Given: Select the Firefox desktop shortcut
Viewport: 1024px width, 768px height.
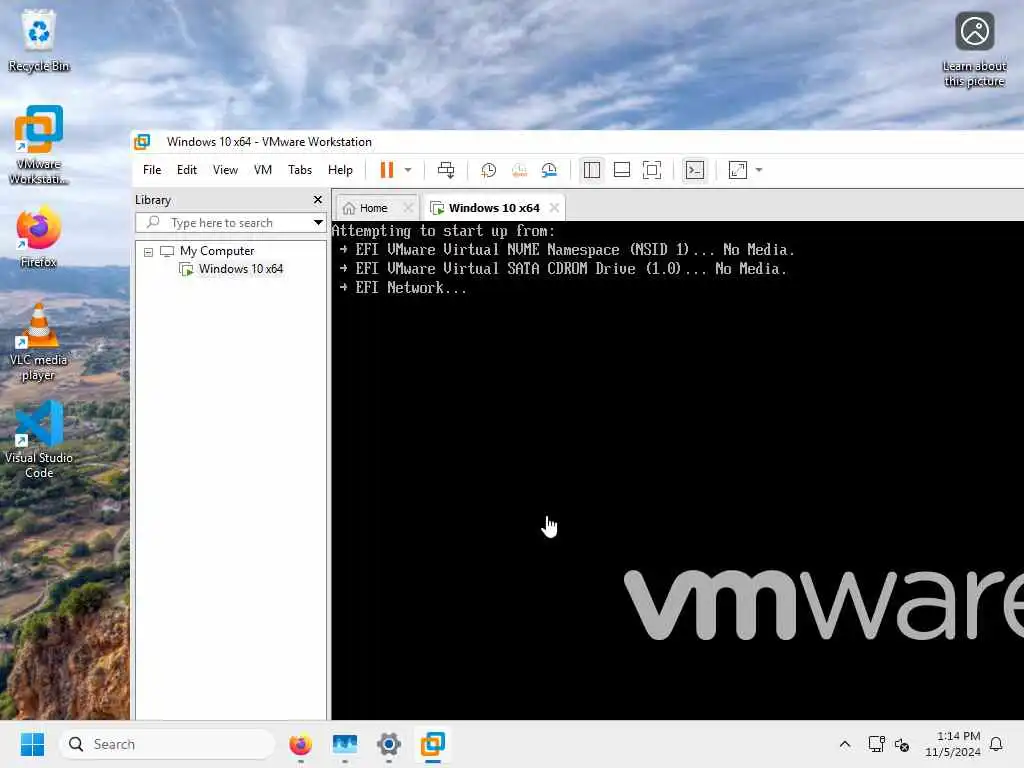Looking at the screenshot, I should [x=39, y=236].
